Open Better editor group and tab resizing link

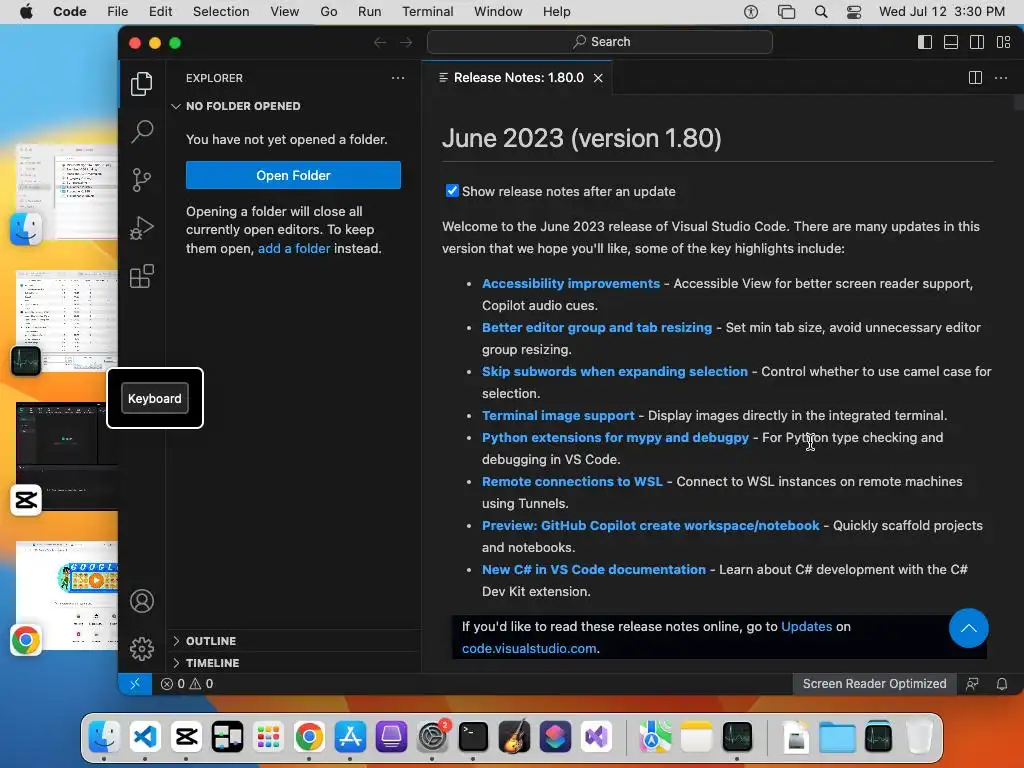(597, 327)
